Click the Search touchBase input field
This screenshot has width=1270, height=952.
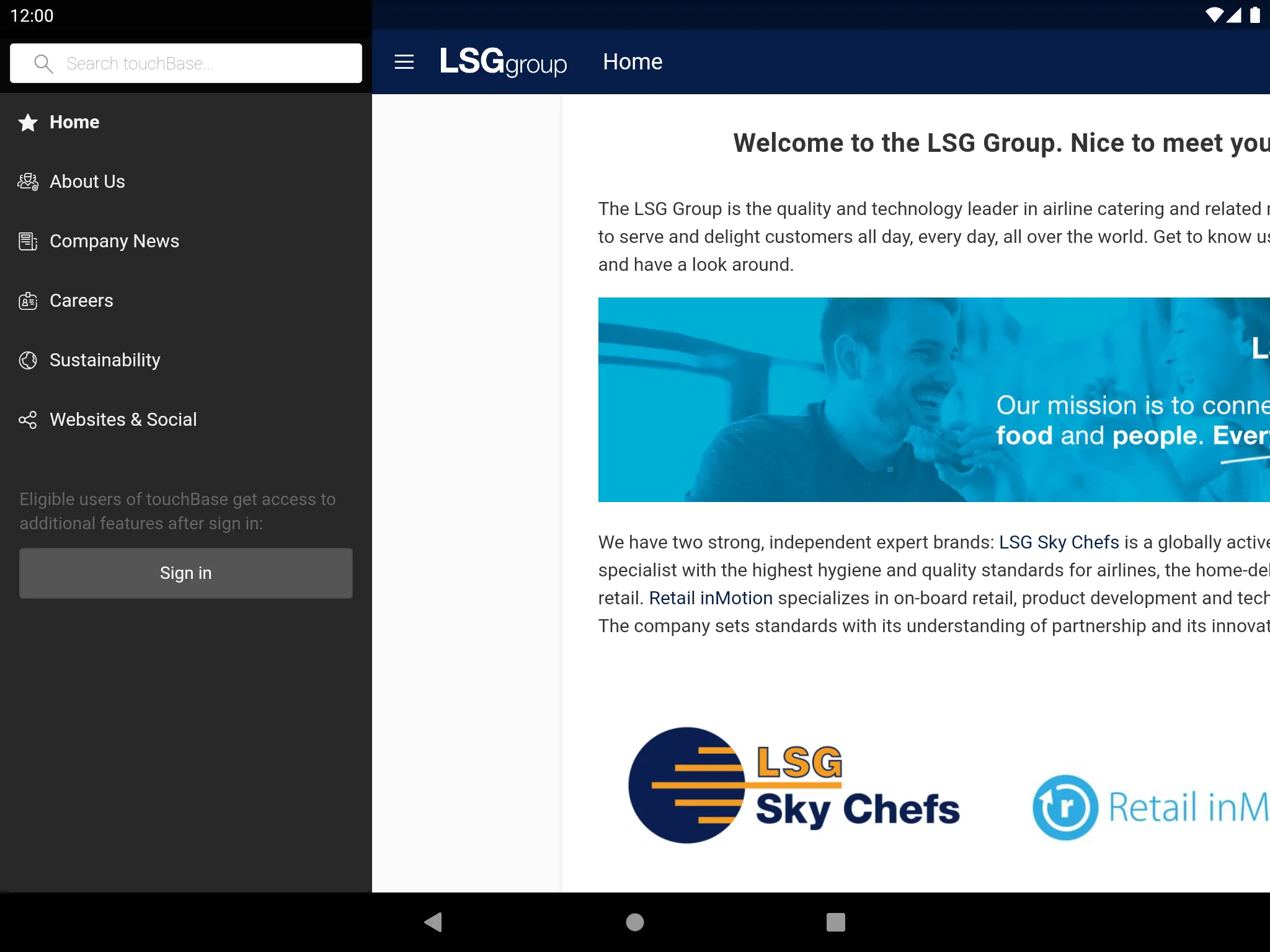[x=185, y=62]
